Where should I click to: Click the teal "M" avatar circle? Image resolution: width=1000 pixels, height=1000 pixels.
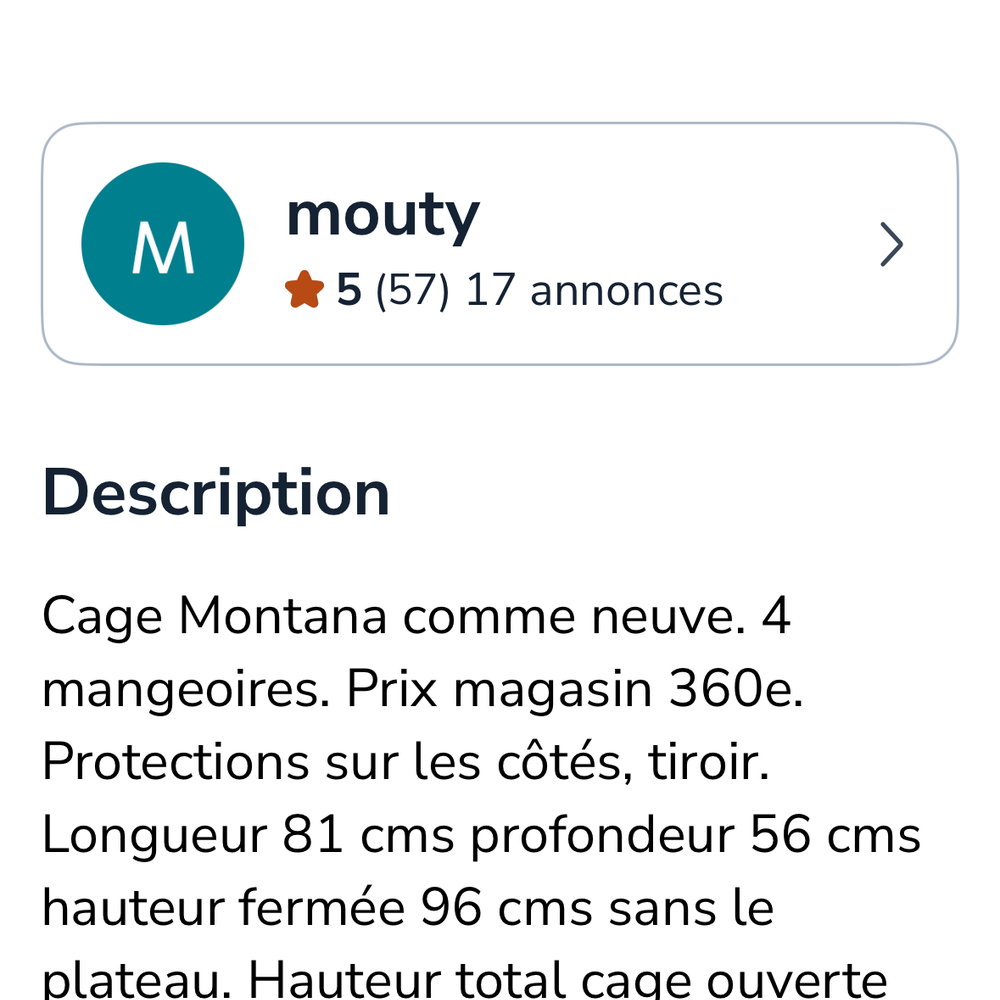[x=163, y=244]
